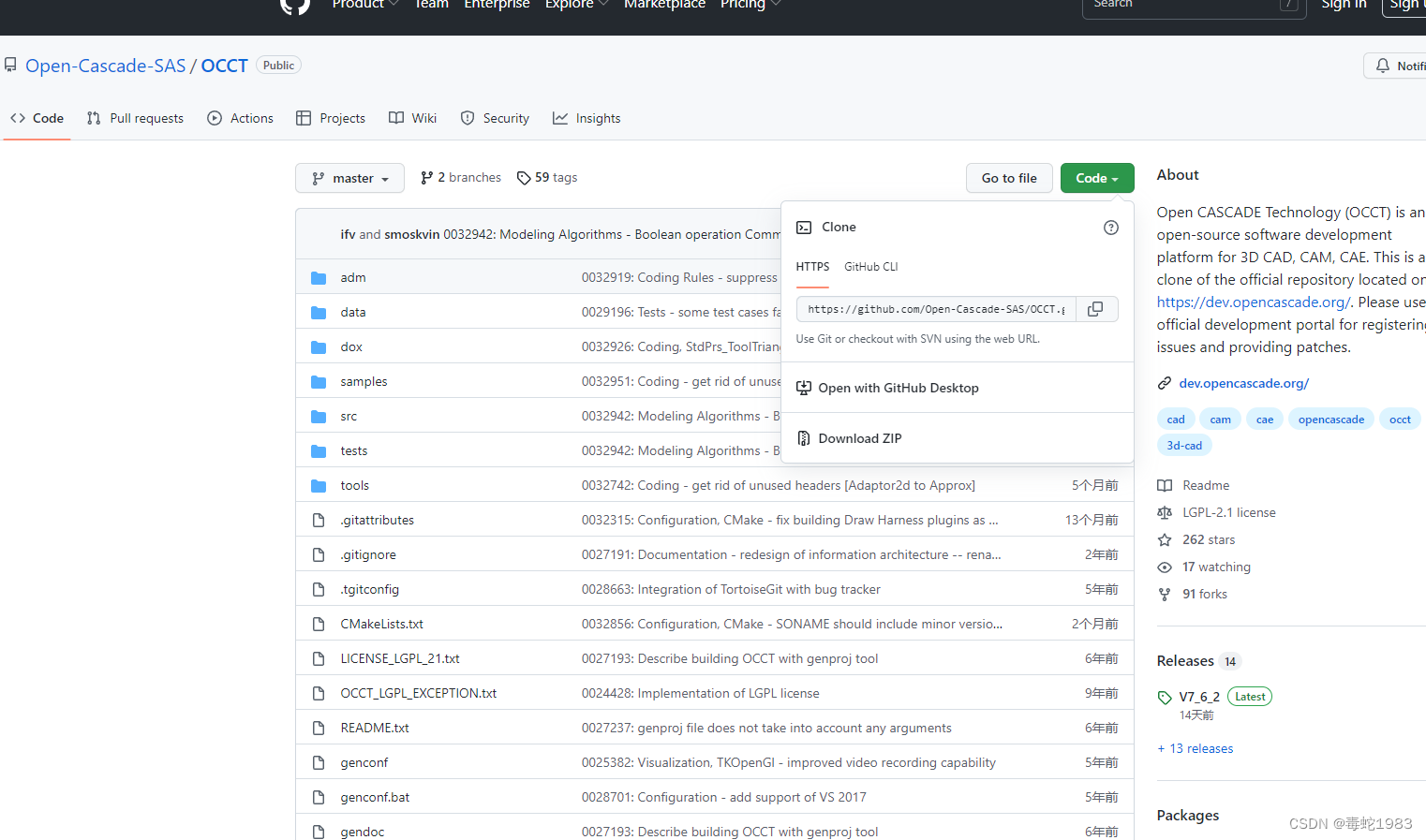This screenshot has height=840, width=1426.
Task: Click Open with GitHub Desktop
Action: click(x=958, y=388)
